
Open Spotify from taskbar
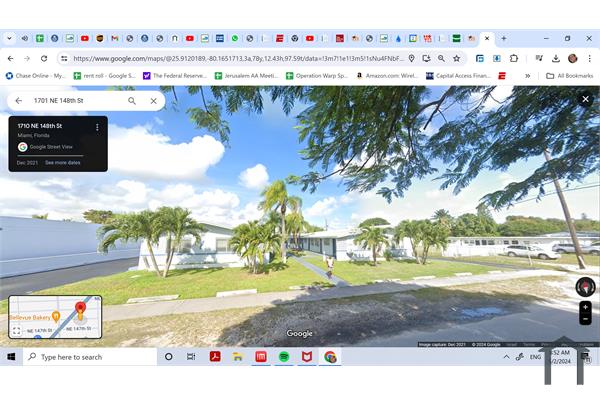point(284,357)
